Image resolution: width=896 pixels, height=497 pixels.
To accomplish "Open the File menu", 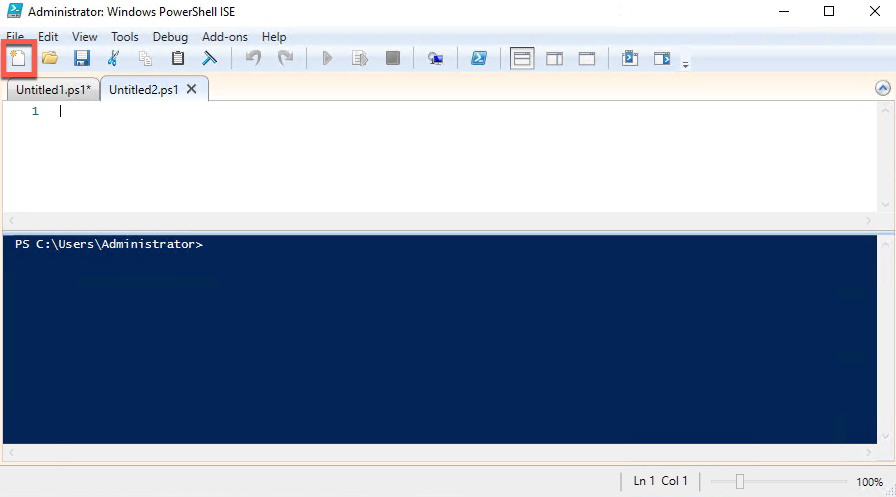I will (x=15, y=37).
